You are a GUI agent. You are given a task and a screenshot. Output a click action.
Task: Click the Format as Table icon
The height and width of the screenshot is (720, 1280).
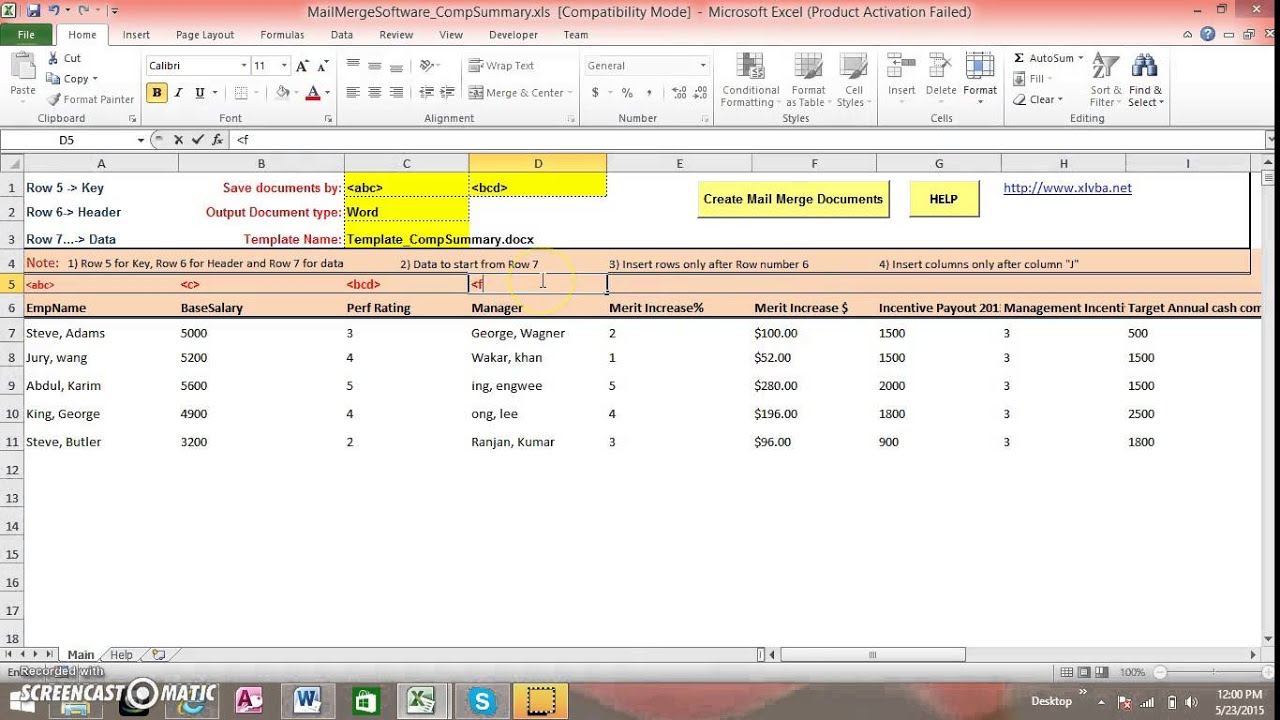[x=808, y=67]
